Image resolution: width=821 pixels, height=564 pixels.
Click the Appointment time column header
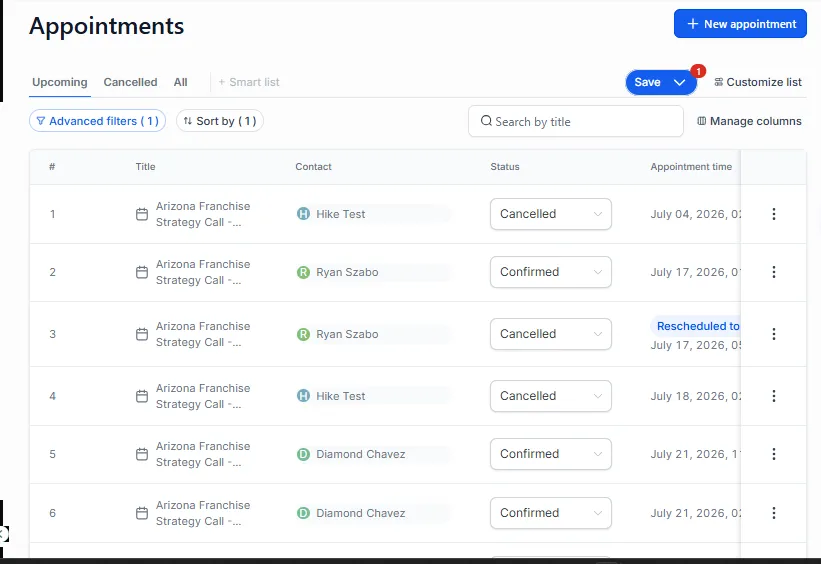(x=691, y=167)
